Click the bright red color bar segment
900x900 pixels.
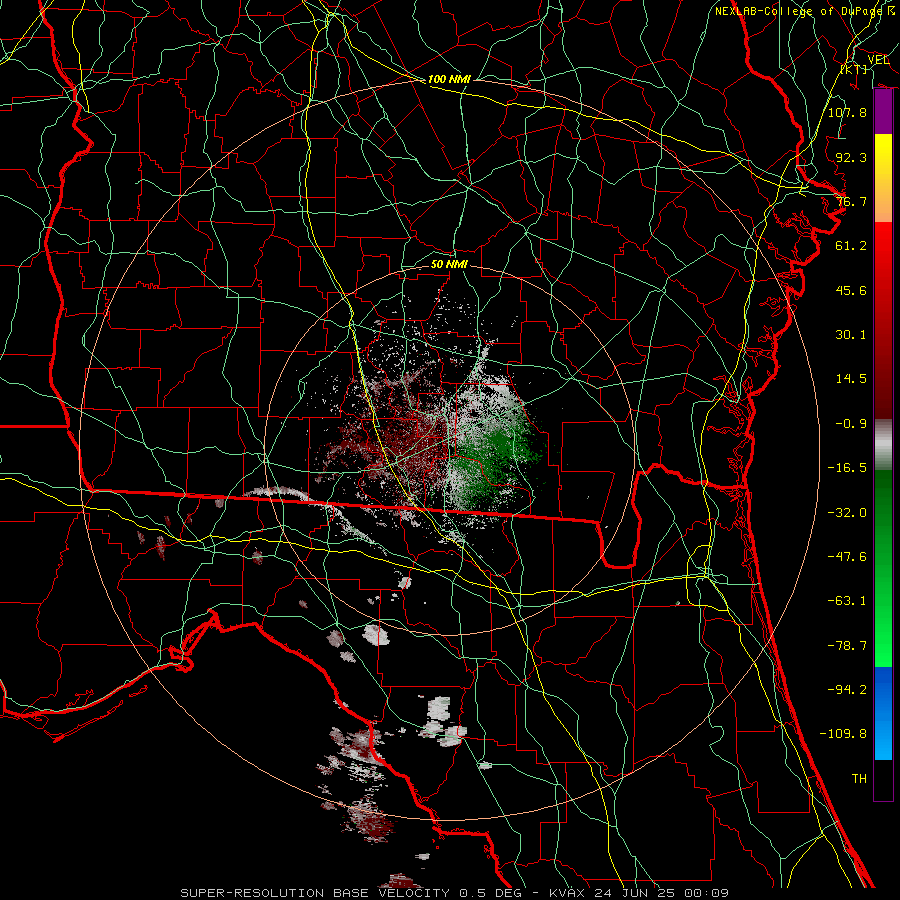point(883,321)
